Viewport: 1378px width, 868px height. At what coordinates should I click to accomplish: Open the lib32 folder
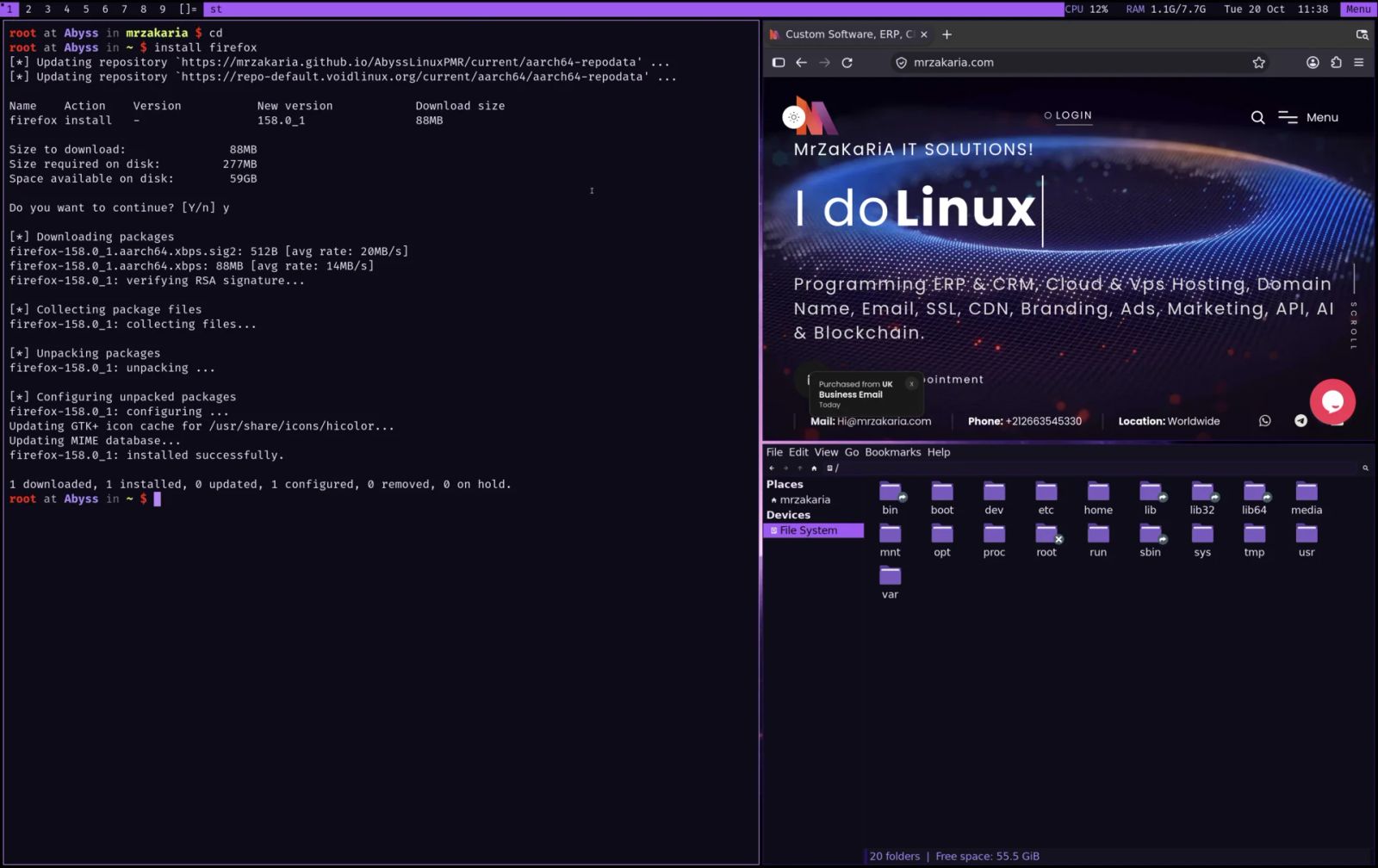click(x=1202, y=498)
